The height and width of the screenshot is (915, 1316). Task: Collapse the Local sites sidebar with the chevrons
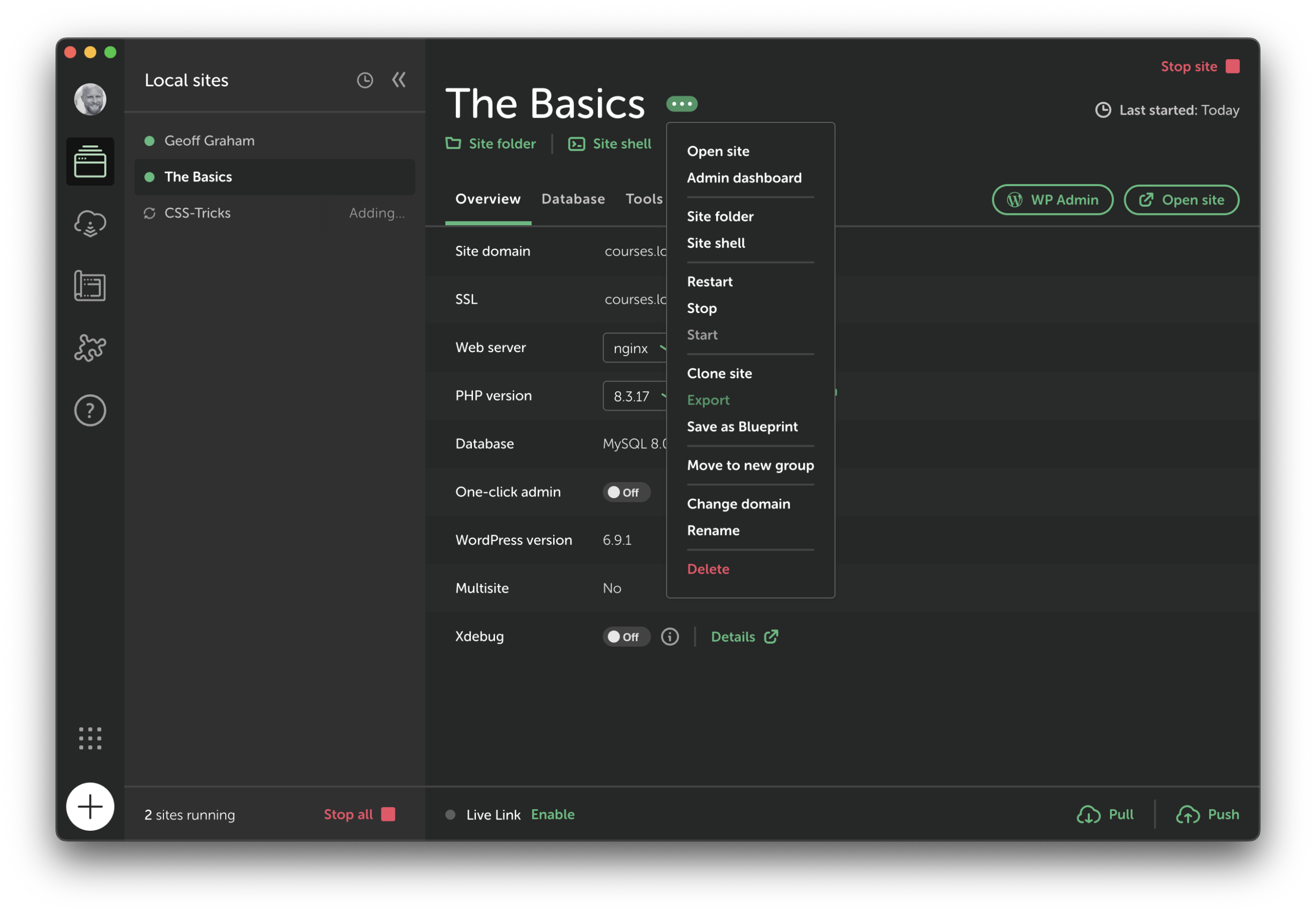[399, 80]
